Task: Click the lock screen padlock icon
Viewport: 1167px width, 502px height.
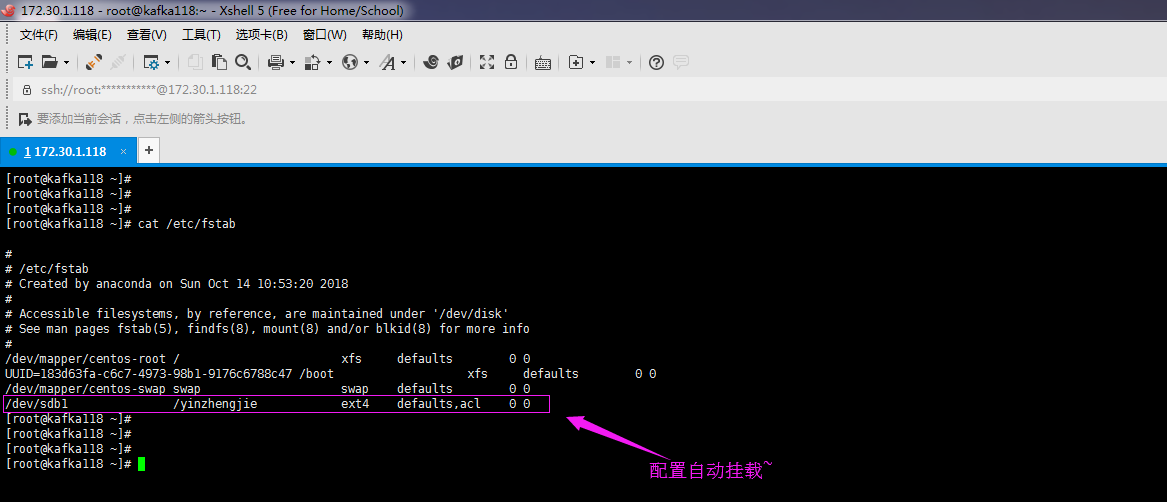Action: point(511,63)
